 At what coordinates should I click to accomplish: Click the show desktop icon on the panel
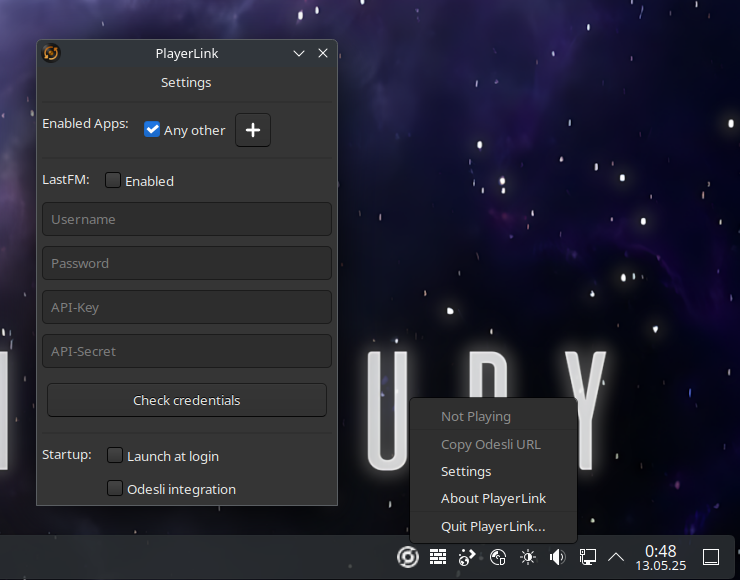pos(711,557)
